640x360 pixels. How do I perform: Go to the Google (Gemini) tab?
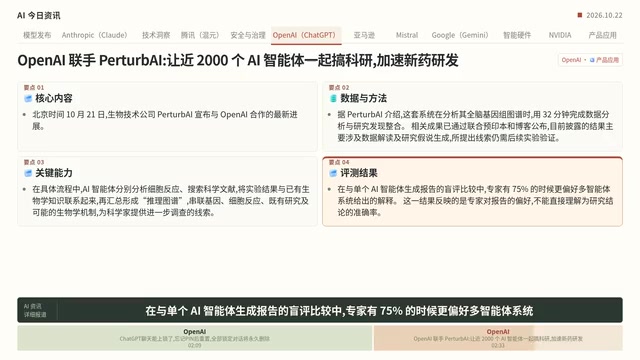[460, 35]
